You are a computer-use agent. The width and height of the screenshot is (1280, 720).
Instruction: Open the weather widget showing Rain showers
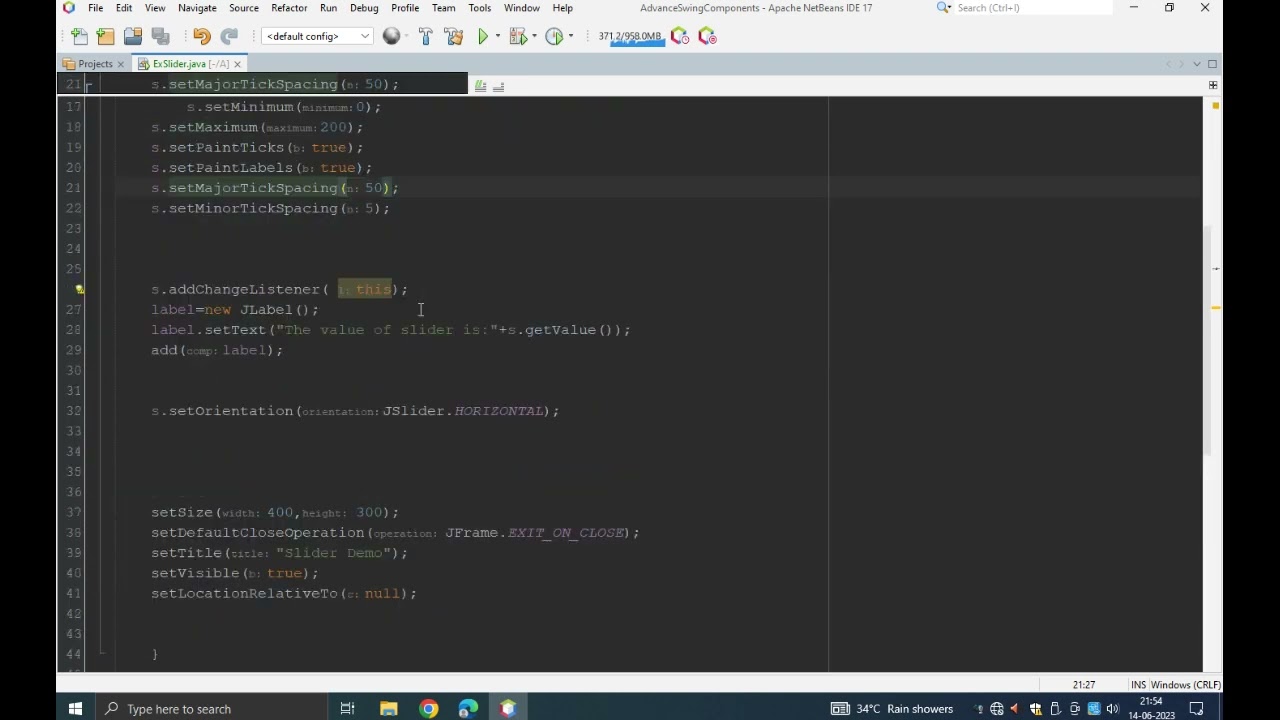(x=892, y=709)
